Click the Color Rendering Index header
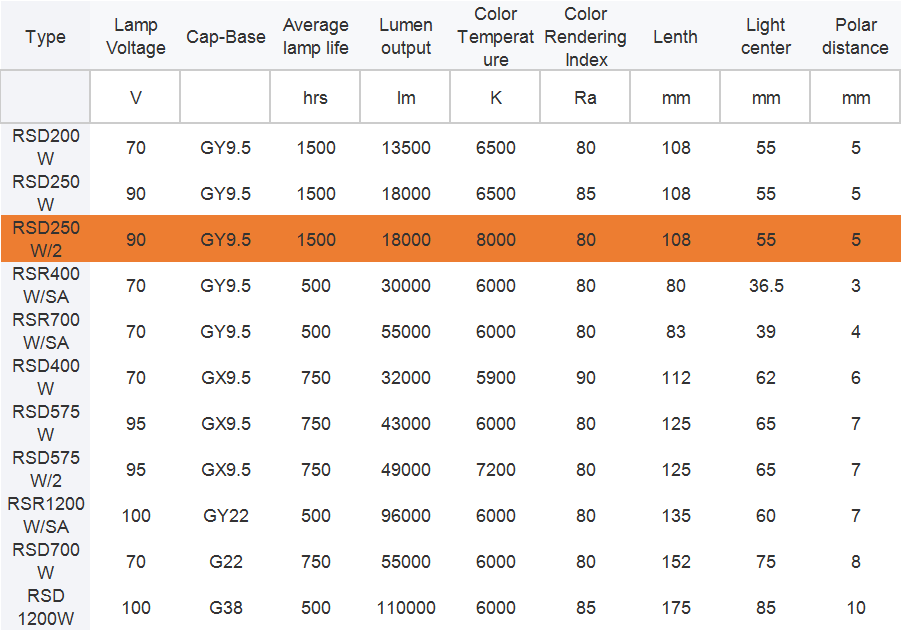This screenshot has width=901, height=630. tap(586, 37)
